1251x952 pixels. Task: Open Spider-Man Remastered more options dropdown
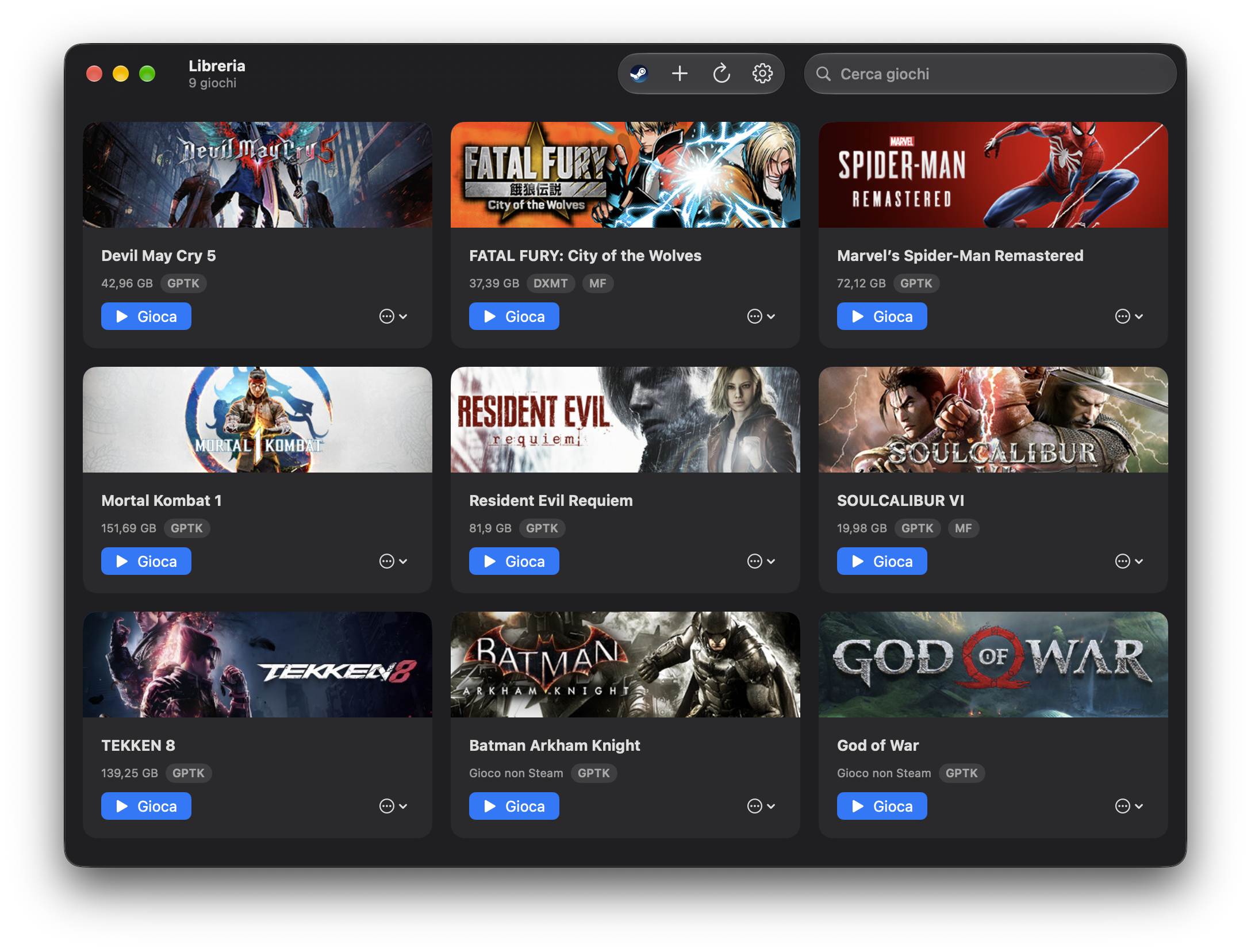[1129, 316]
